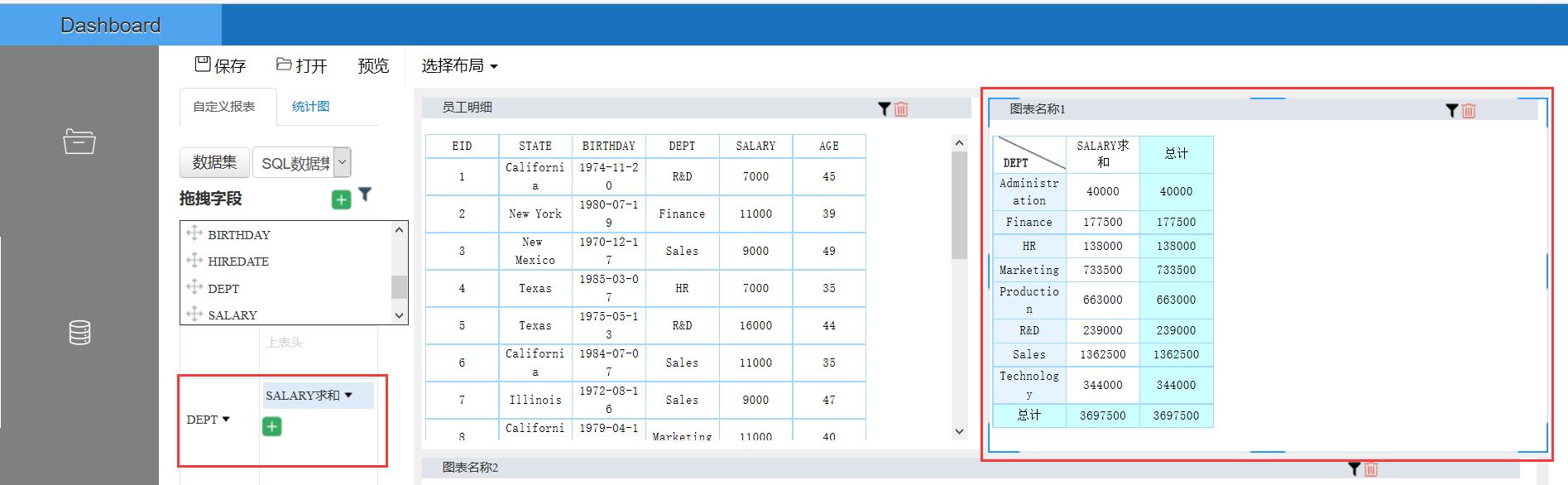The width and height of the screenshot is (1568, 485).
Task: Switch to the 自定义报表 tab
Action: click(x=223, y=107)
